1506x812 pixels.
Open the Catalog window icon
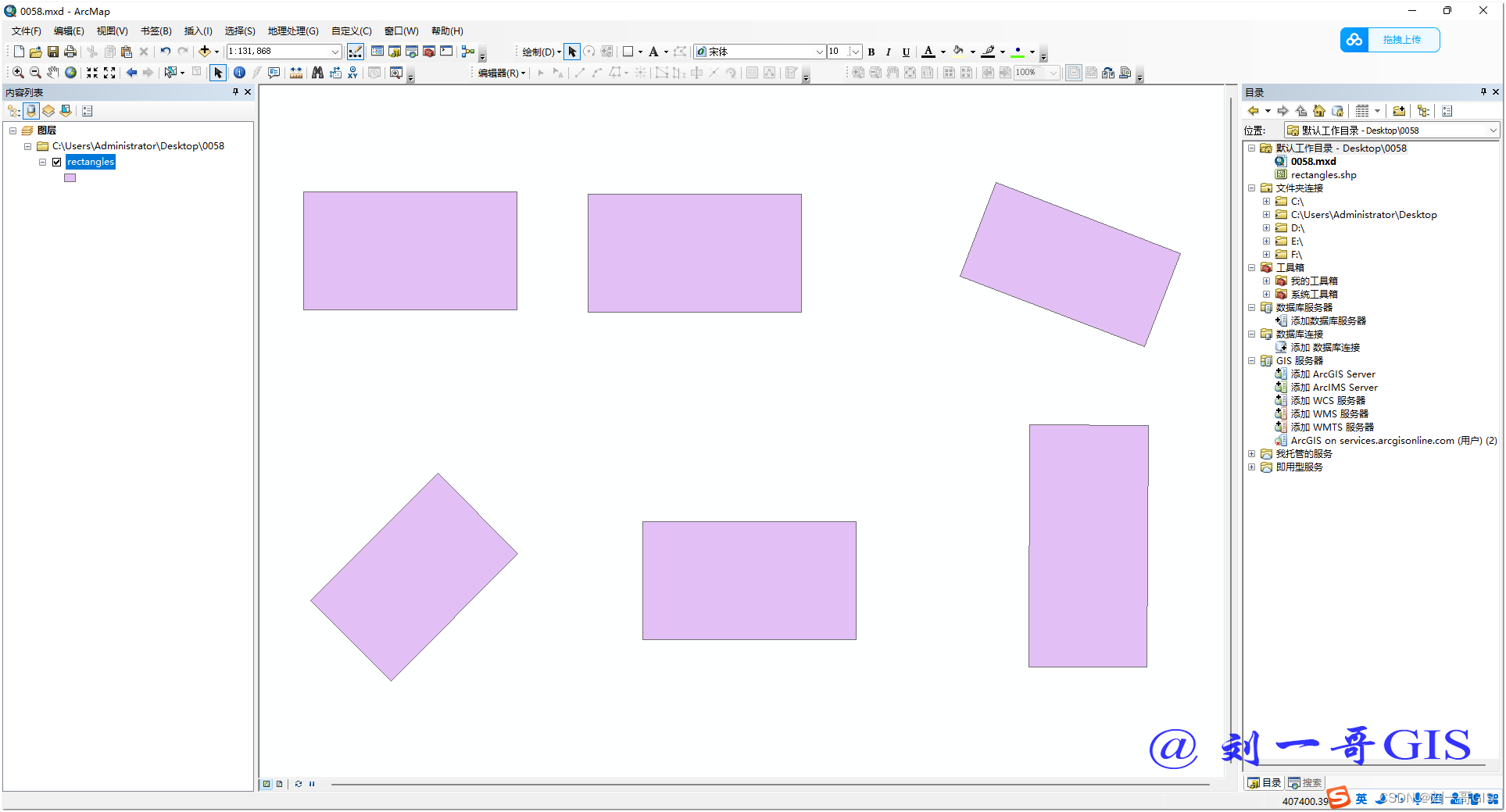395,52
